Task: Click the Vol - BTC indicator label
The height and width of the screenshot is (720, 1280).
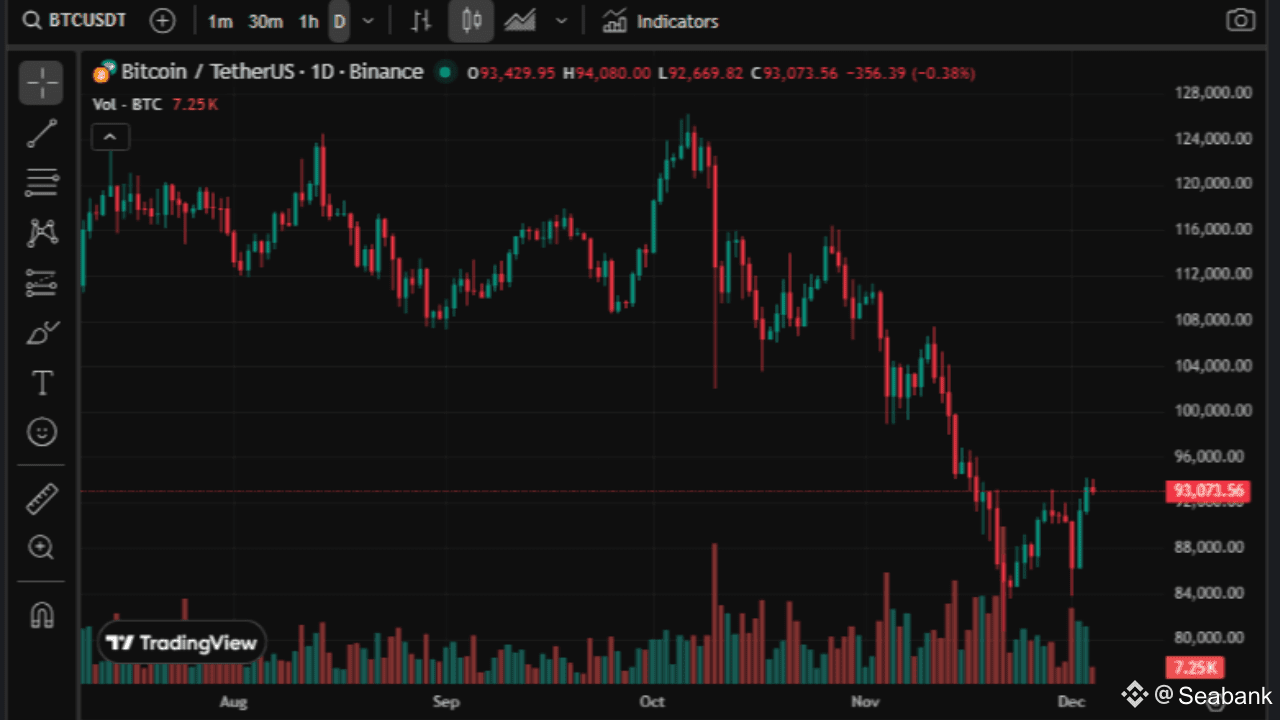Action: pos(126,103)
